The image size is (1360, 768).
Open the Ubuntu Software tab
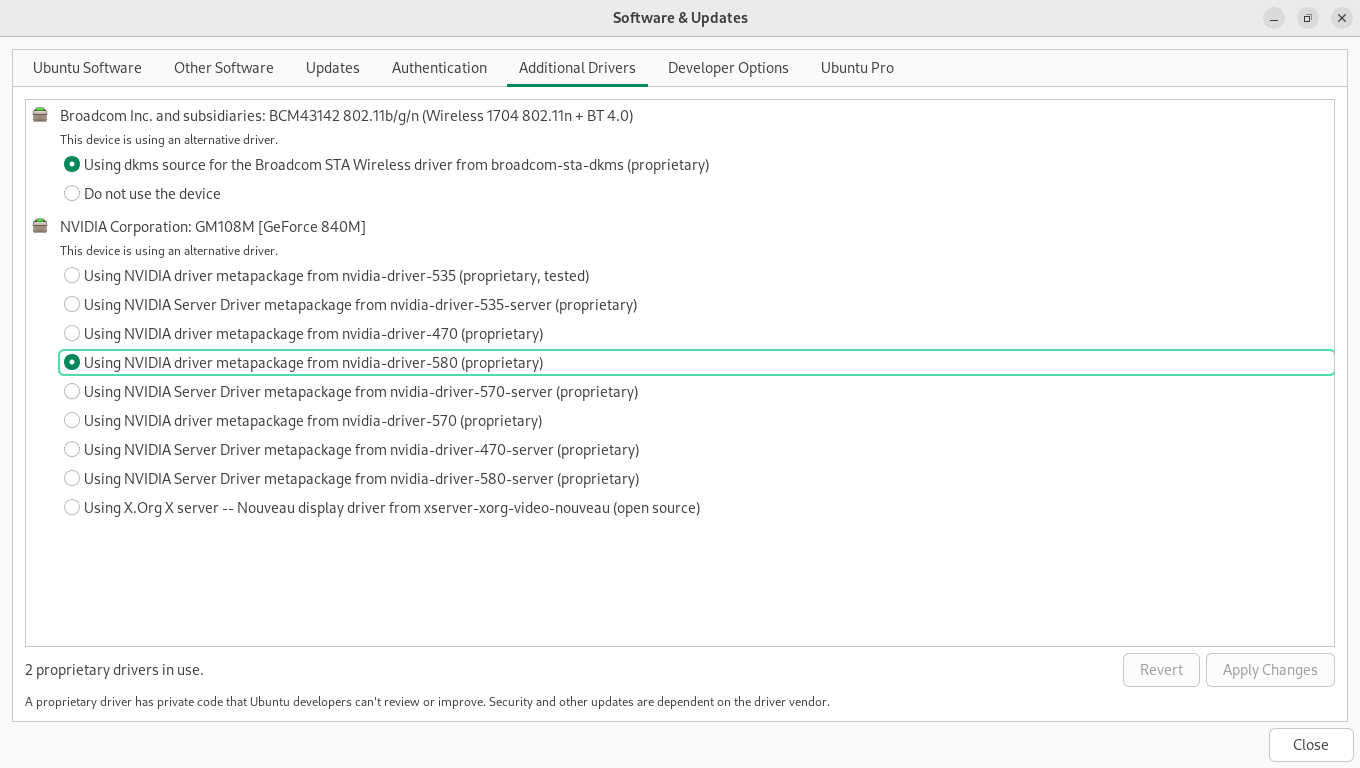[87, 68]
